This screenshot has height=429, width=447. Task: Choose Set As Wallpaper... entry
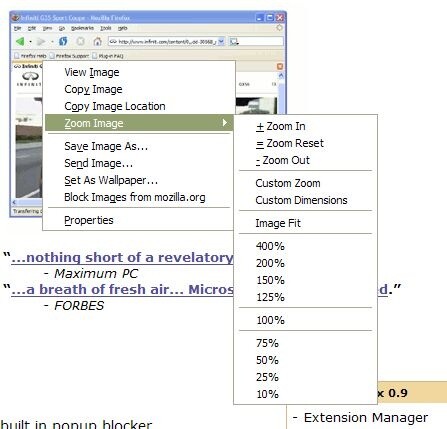click(111, 180)
